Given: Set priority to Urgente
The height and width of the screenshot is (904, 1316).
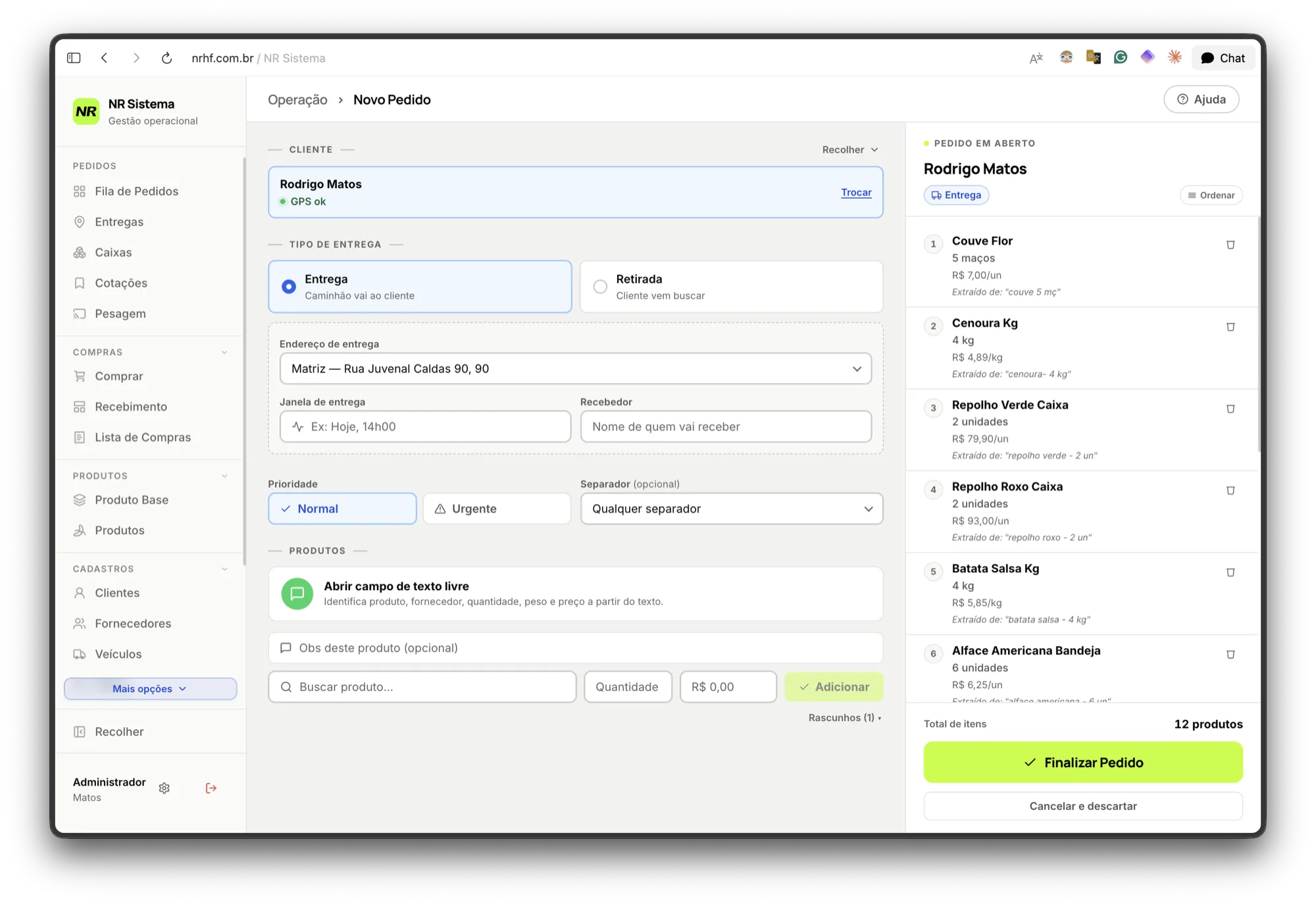Looking at the screenshot, I should click(x=497, y=509).
